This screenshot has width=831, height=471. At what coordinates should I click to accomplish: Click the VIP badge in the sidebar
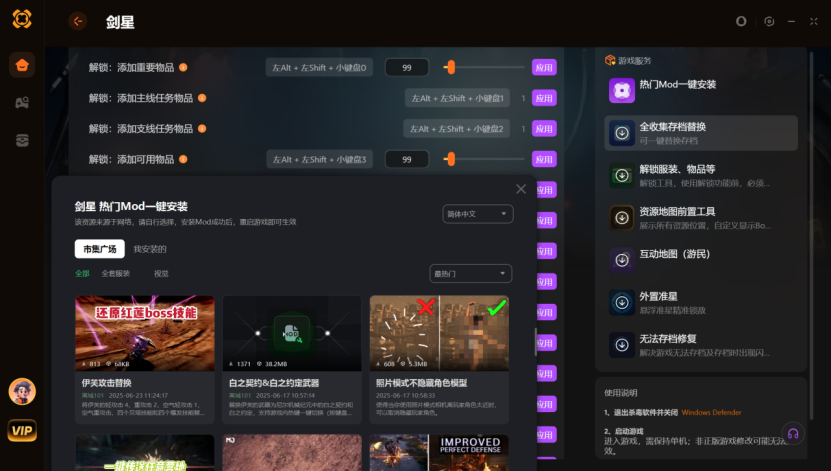point(22,430)
